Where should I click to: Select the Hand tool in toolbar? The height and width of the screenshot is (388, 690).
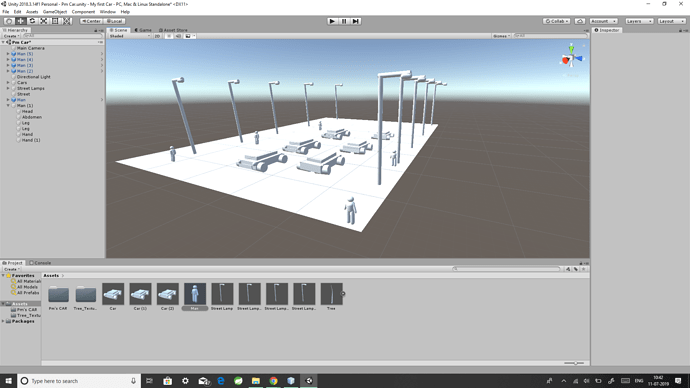(x=9, y=21)
